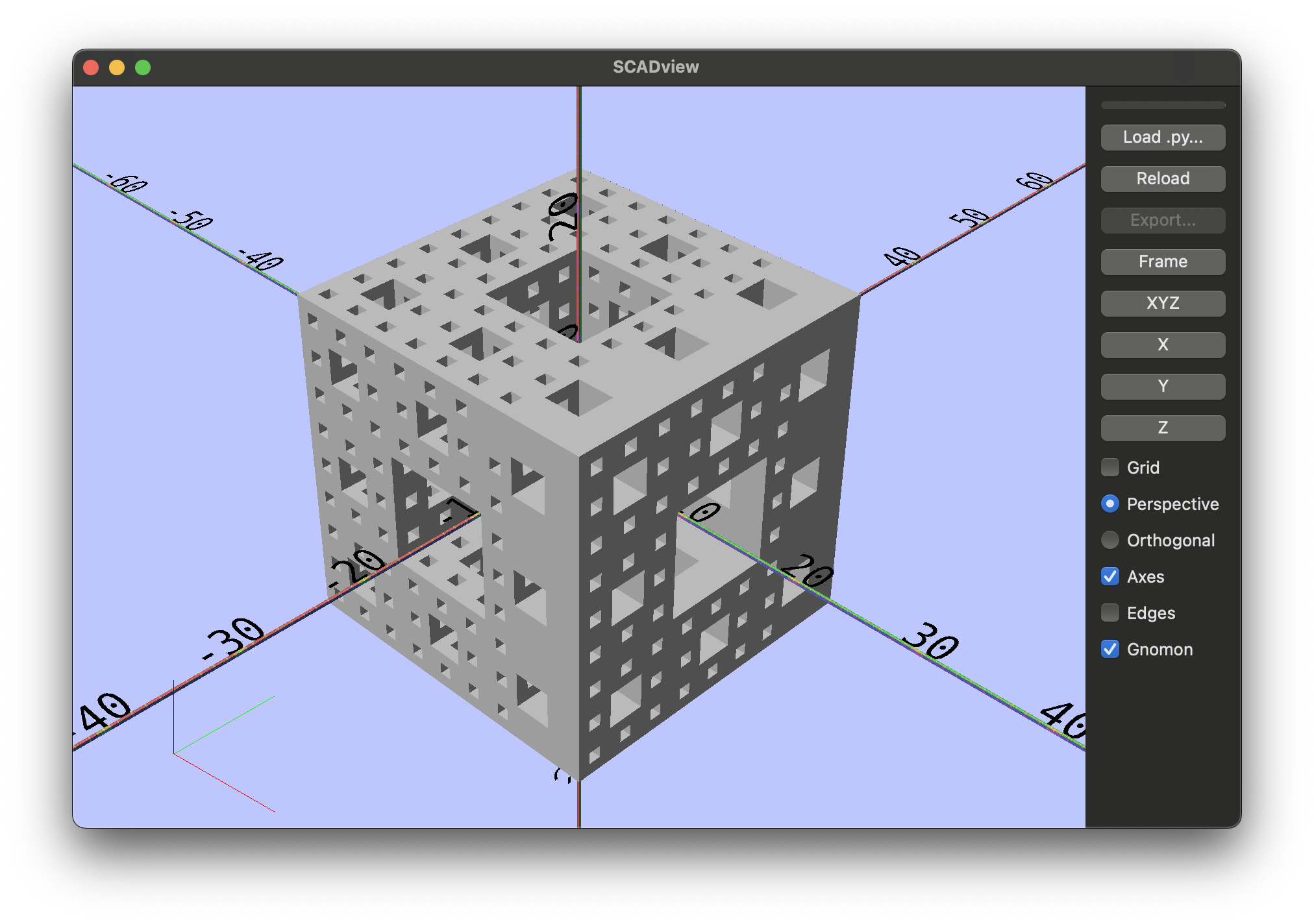Viewport: 1314px width, 924px height.
Task: Click the green fullscreen window button
Action: click(x=143, y=67)
